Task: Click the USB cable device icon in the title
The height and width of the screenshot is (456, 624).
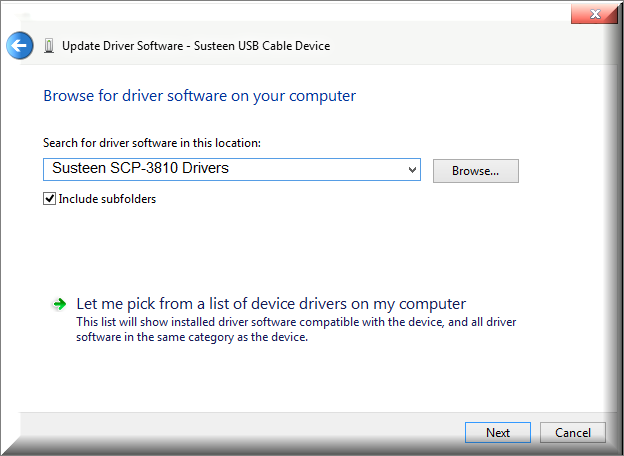Action: (49, 46)
